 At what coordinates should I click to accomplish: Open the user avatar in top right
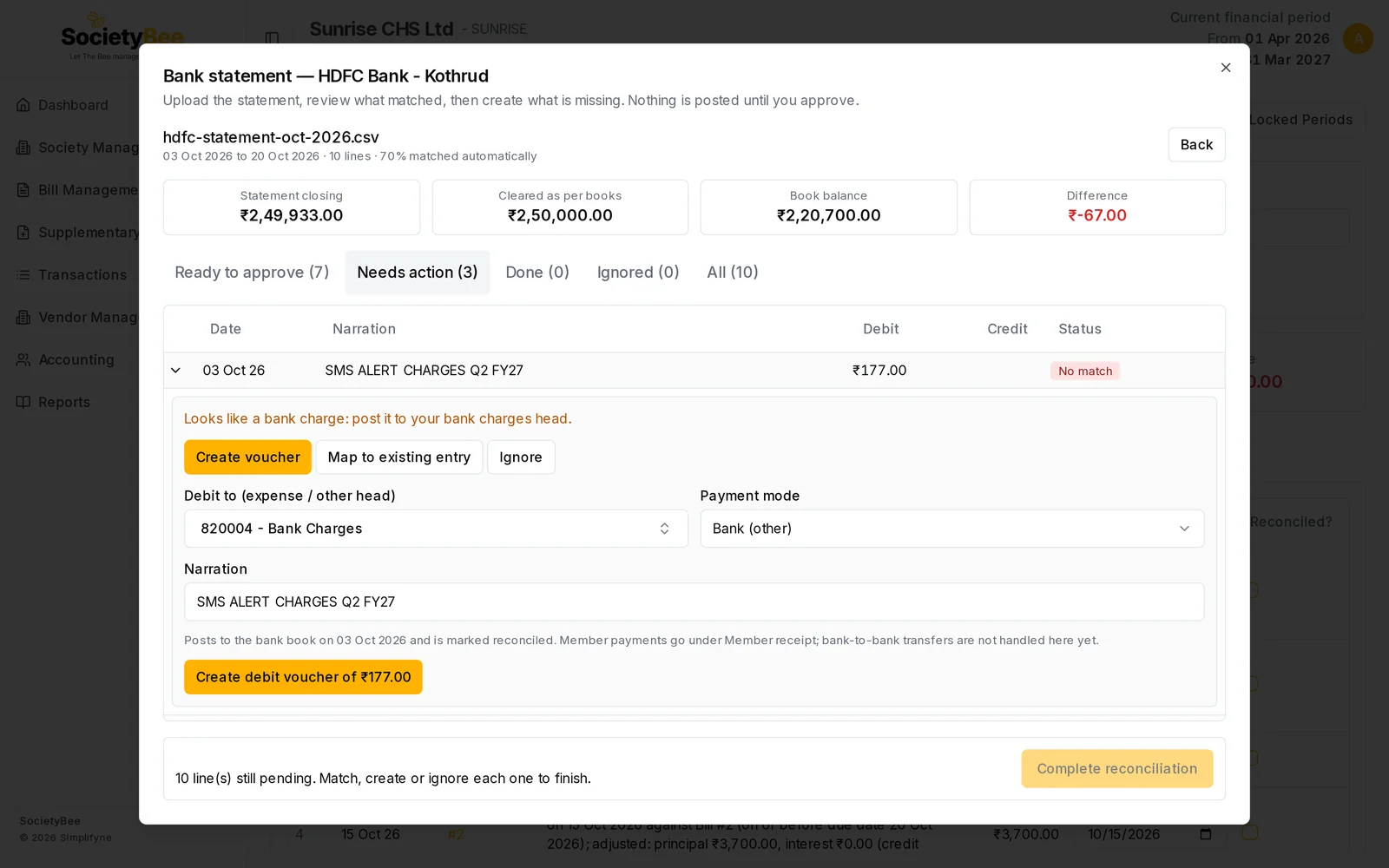pyautogui.click(x=1358, y=38)
